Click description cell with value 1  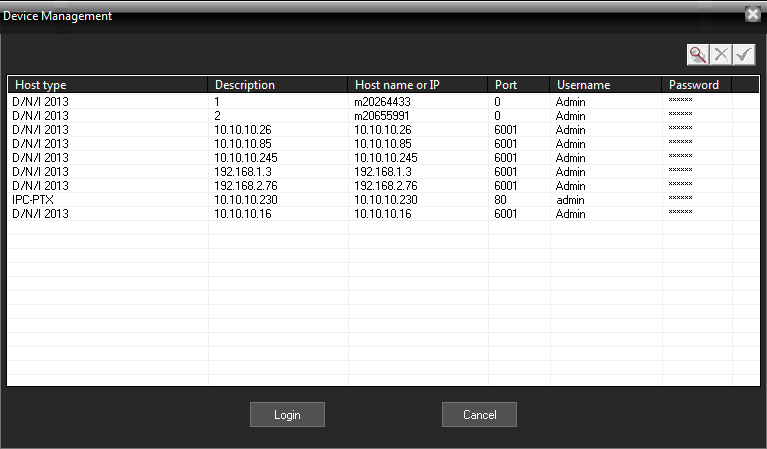click(217, 102)
